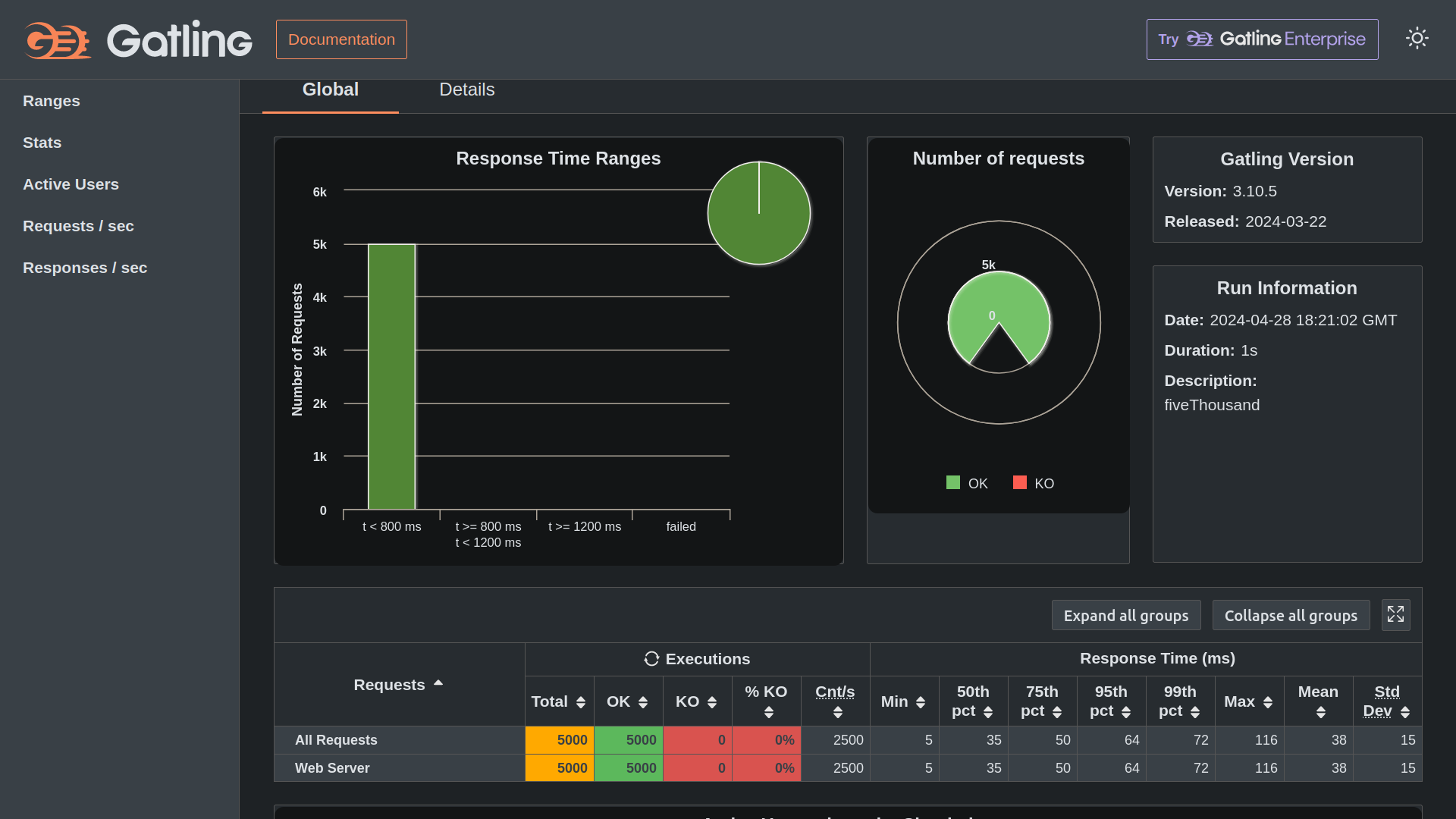Sort by Std Dev column arrows
Screen dimensions: 1456x819
pos(1405,712)
